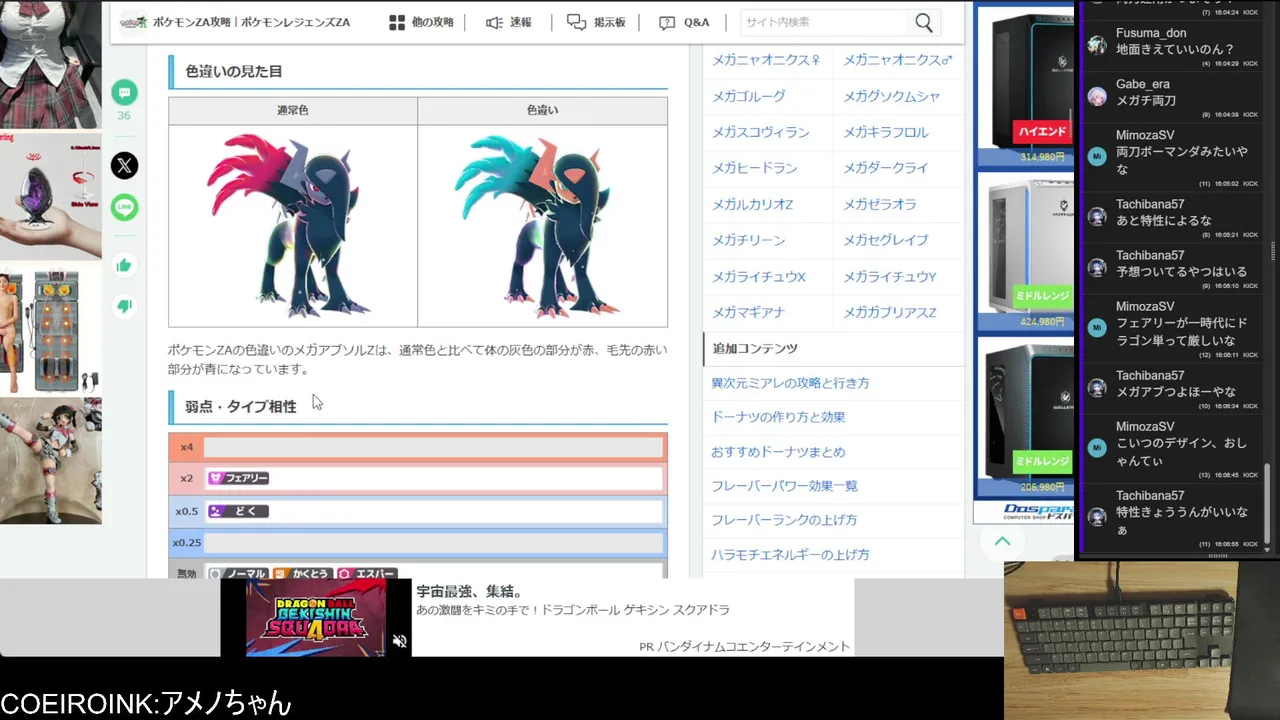Click the thumbs up icon

[x=124, y=265]
